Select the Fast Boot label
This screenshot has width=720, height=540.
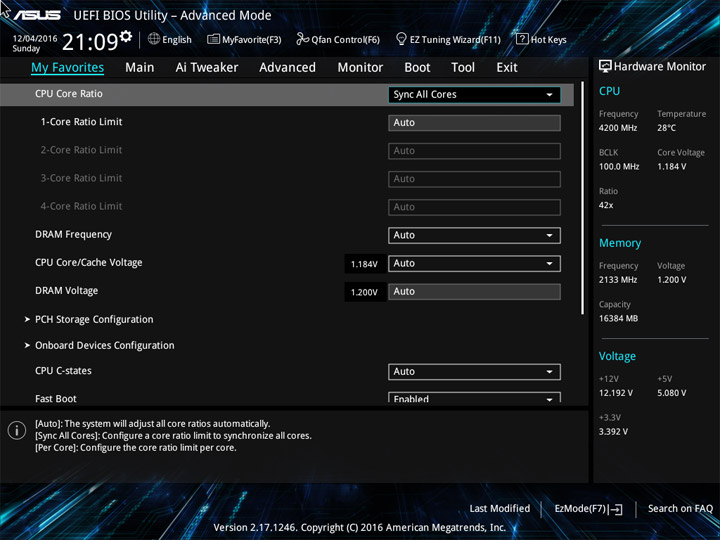(x=56, y=399)
